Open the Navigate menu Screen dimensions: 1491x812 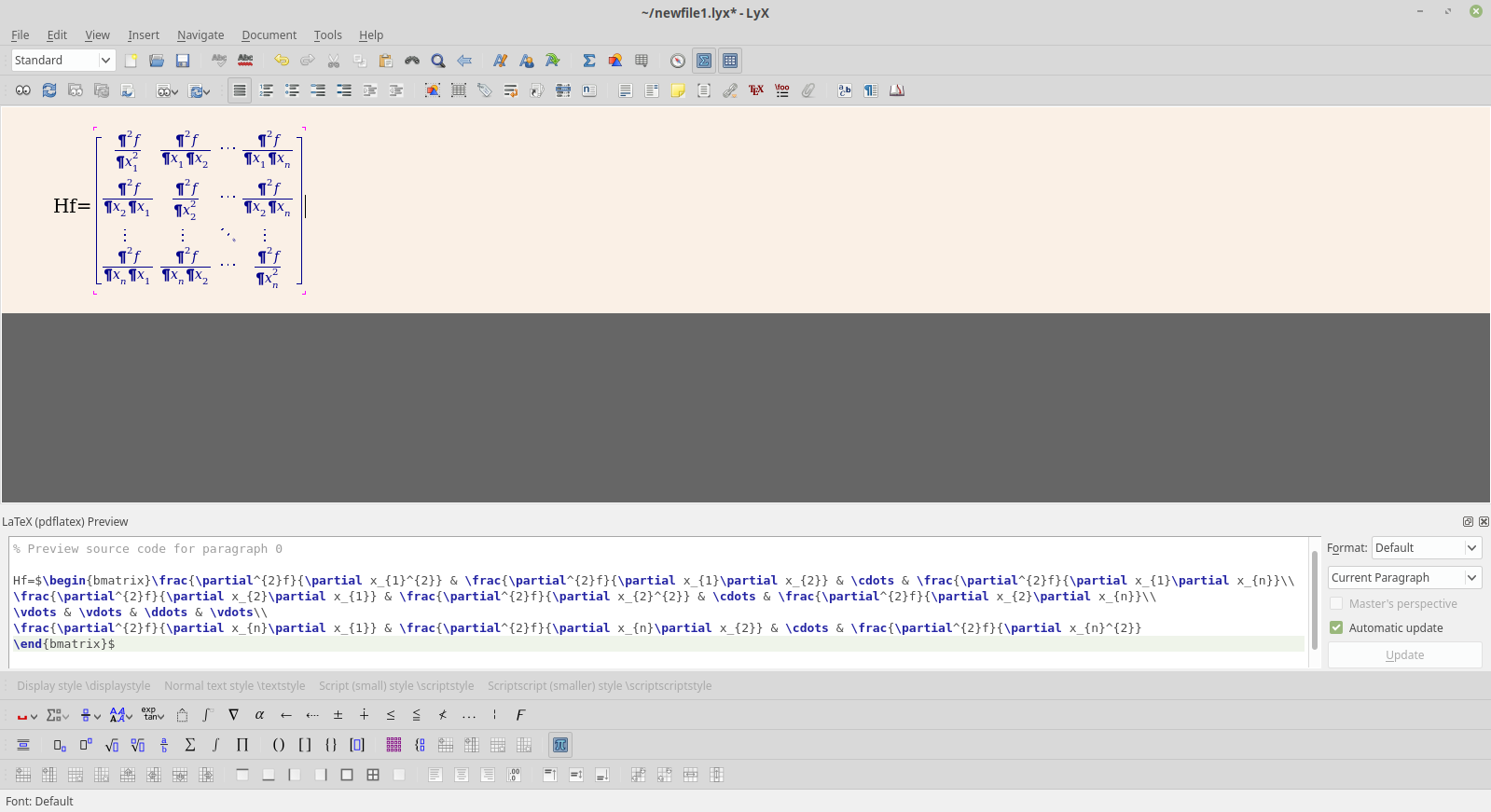click(x=200, y=35)
